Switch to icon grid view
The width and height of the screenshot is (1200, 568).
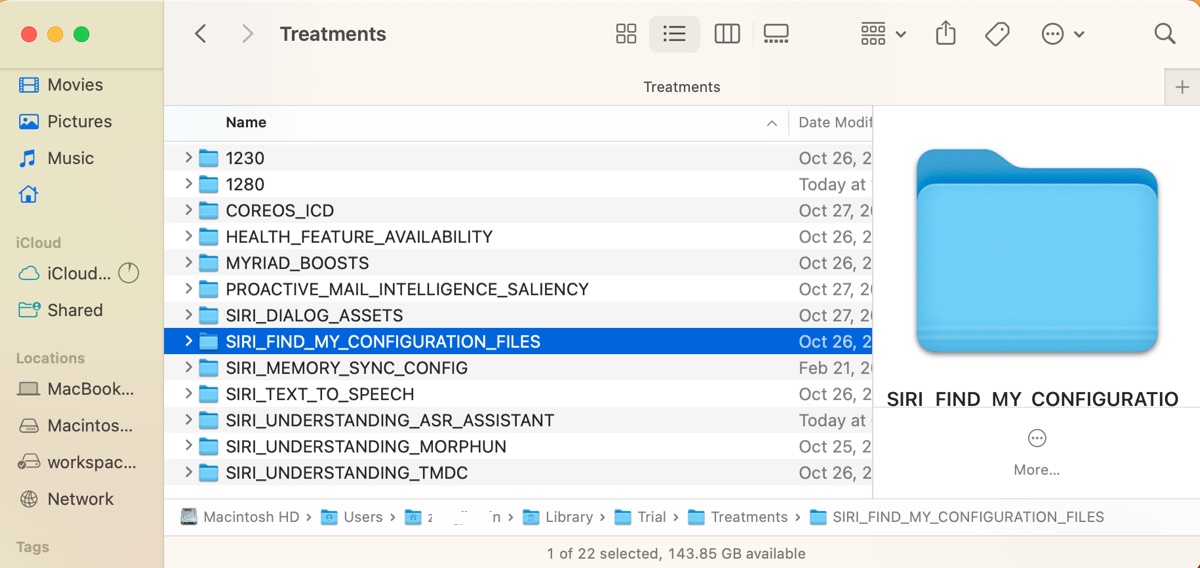[626, 34]
